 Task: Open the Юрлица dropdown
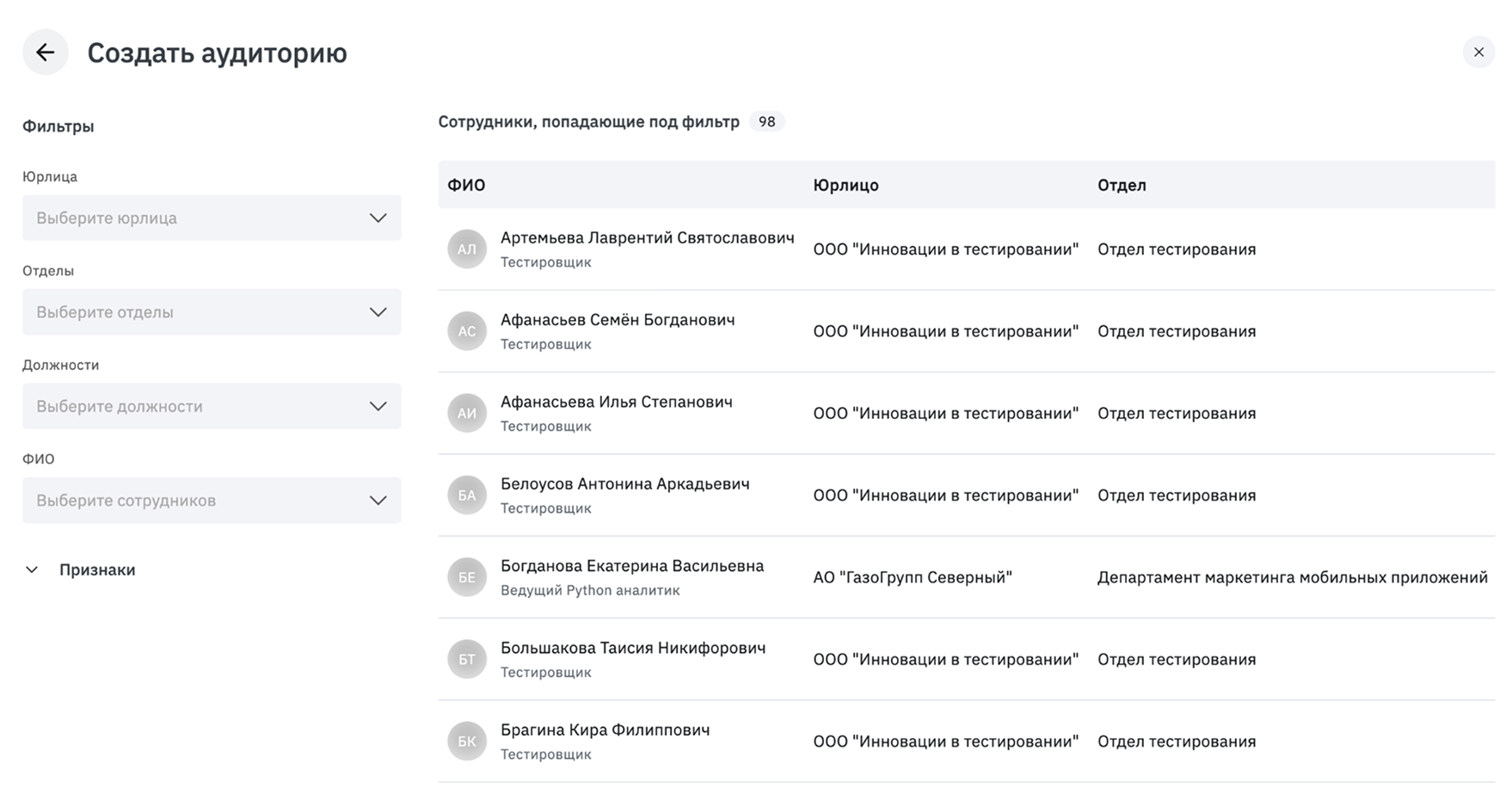pos(212,218)
